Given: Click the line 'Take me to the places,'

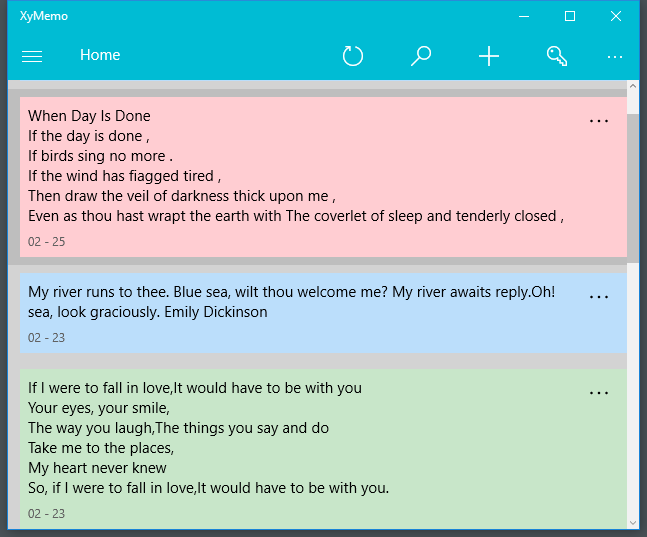Looking at the screenshot, I should pyautogui.click(x=101, y=448).
